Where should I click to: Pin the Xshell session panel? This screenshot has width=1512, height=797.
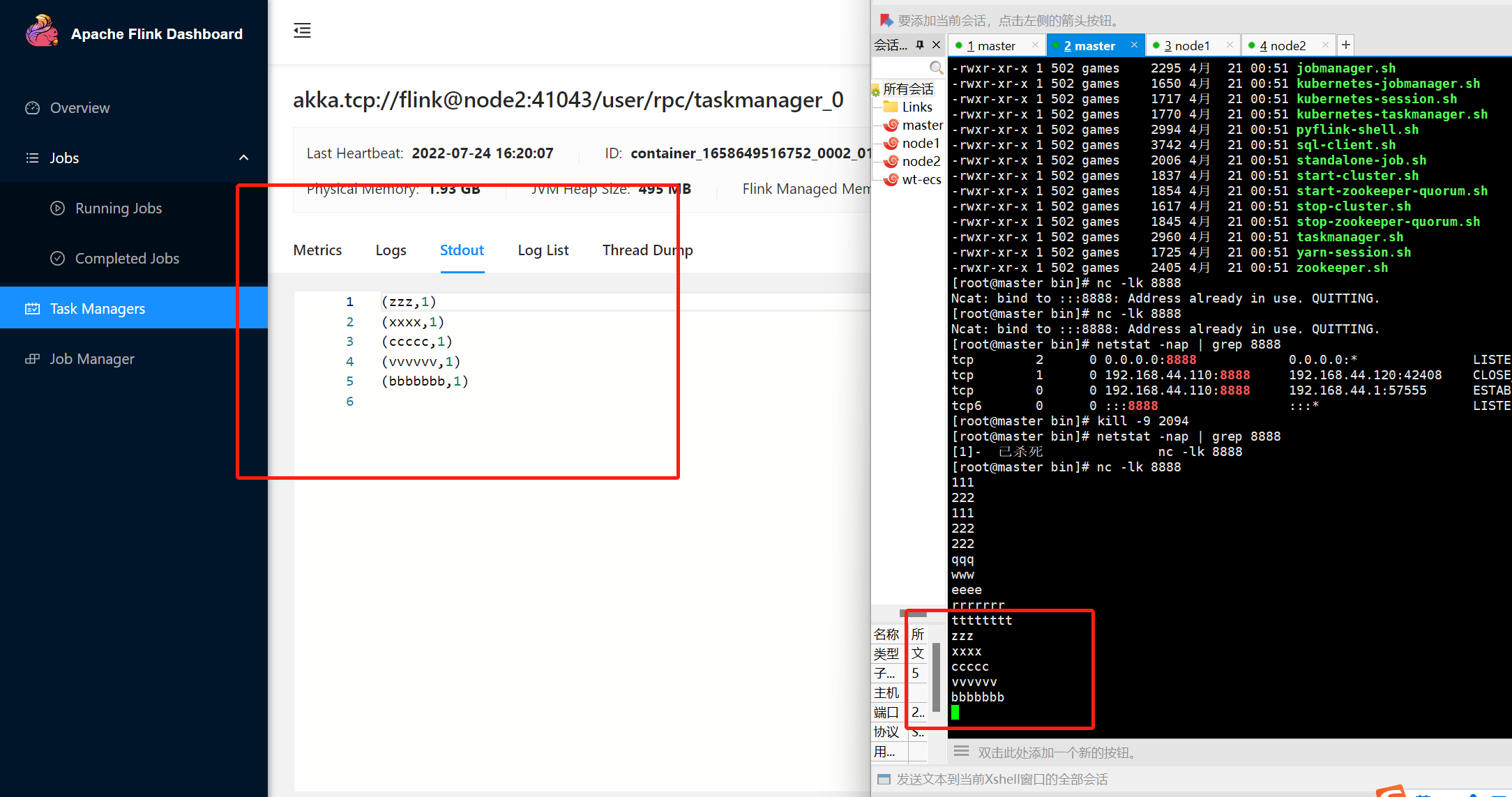click(x=920, y=45)
